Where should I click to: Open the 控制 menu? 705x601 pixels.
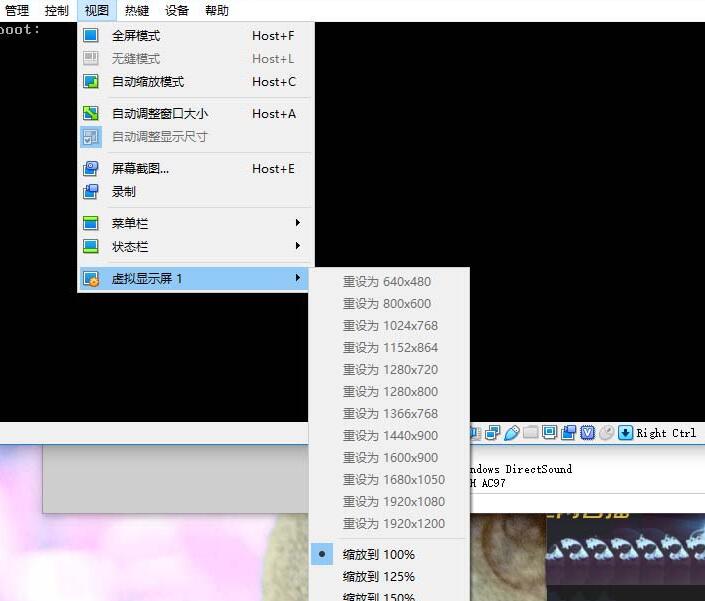click(57, 10)
